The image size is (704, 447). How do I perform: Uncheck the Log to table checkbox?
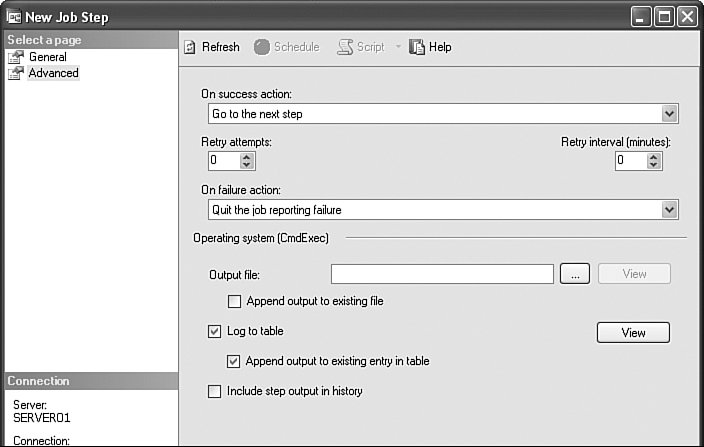[x=215, y=331]
